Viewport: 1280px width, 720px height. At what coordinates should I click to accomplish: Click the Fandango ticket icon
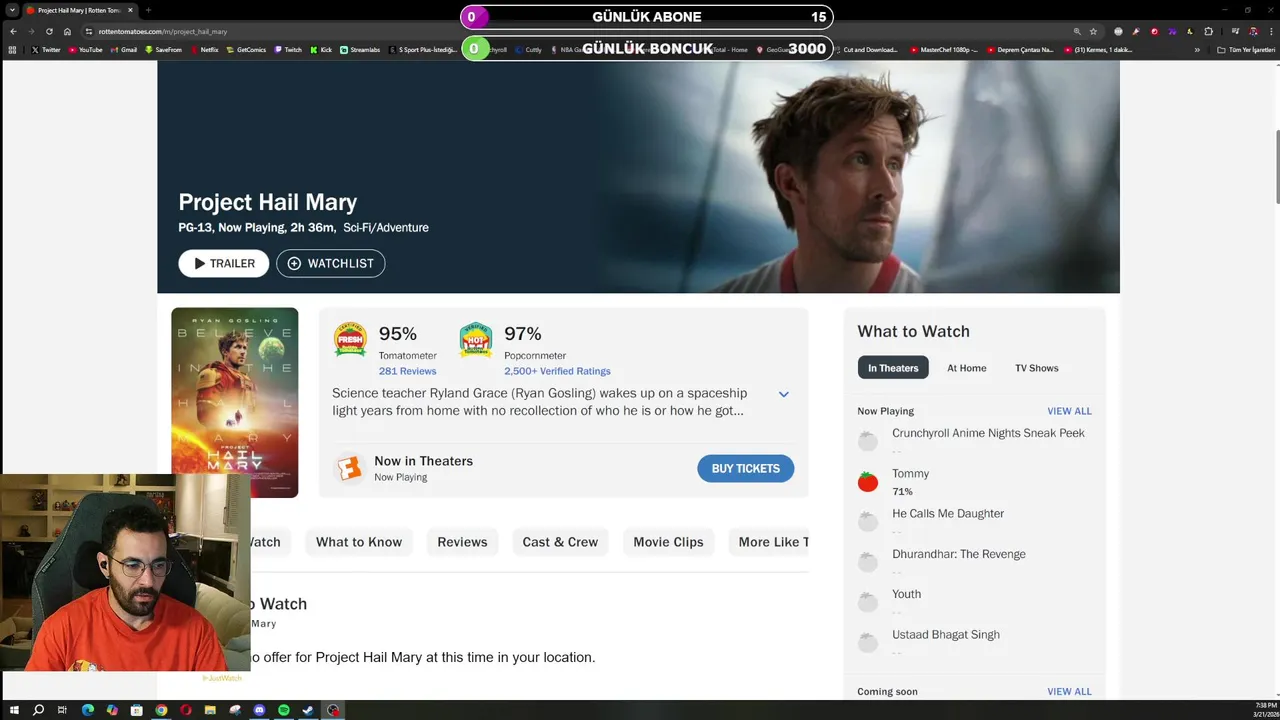(x=349, y=468)
